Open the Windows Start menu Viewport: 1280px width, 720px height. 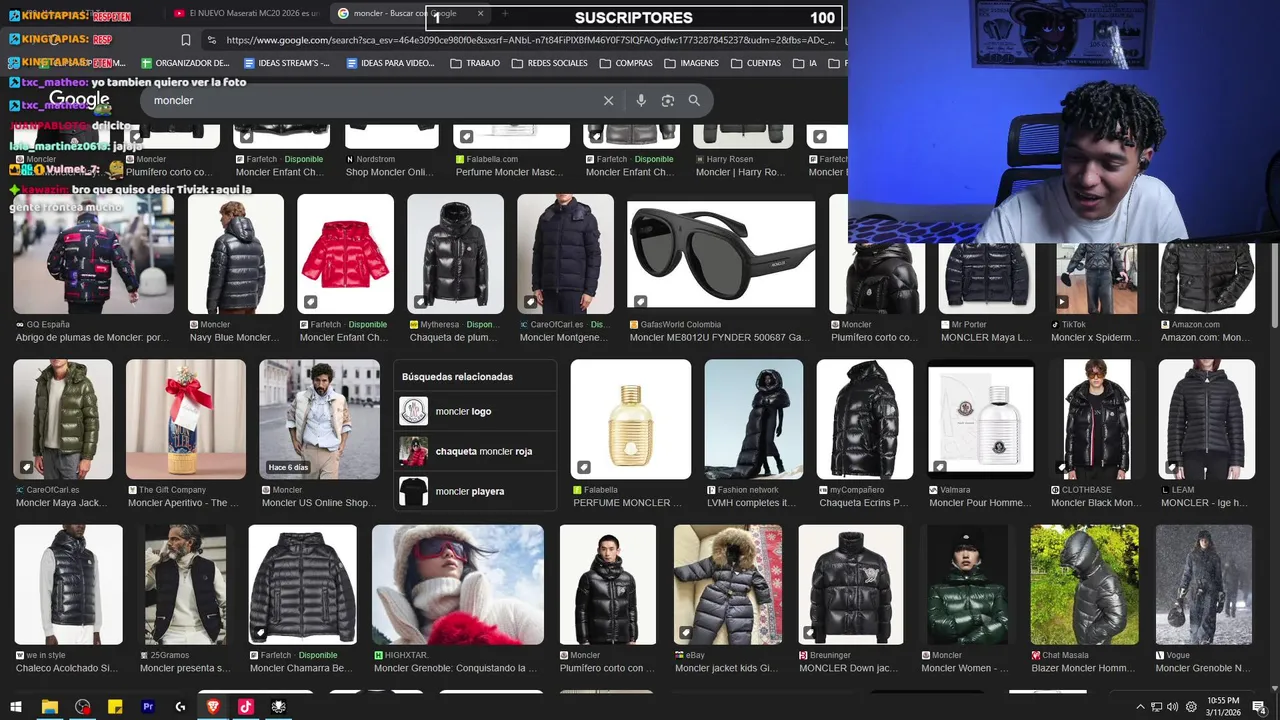point(17,706)
